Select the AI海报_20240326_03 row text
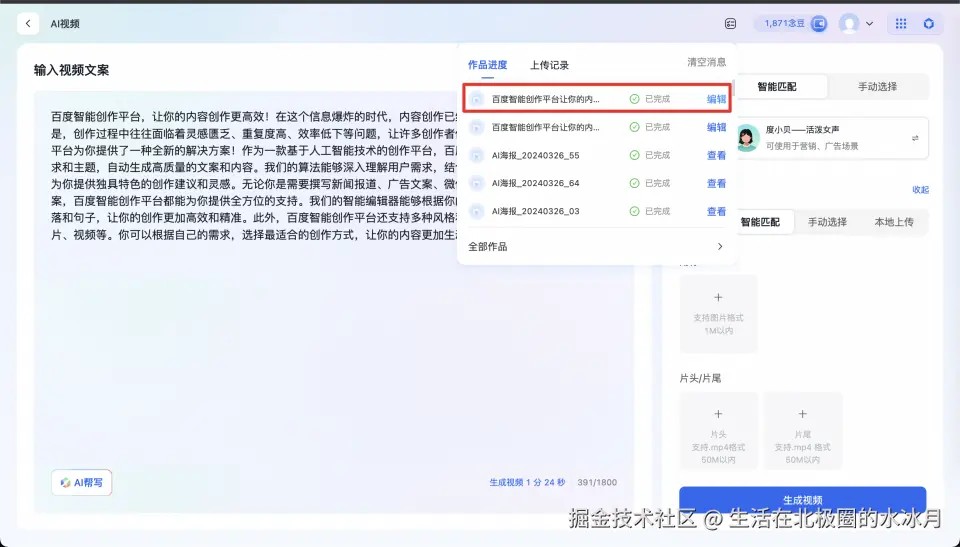The width and height of the screenshot is (960, 547). coord(535,211)
